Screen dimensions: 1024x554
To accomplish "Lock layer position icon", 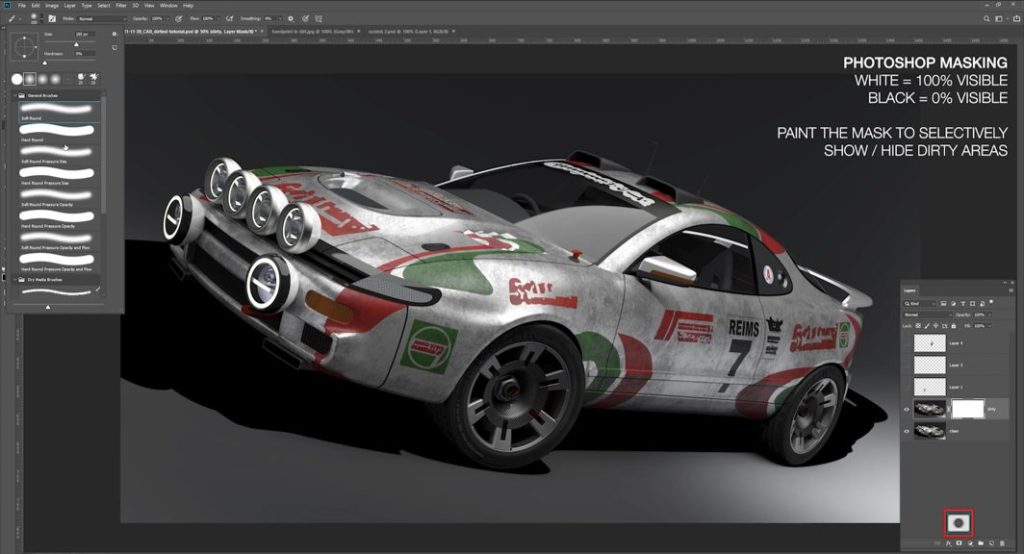I will pyautogui.click(x=936, y=326).
